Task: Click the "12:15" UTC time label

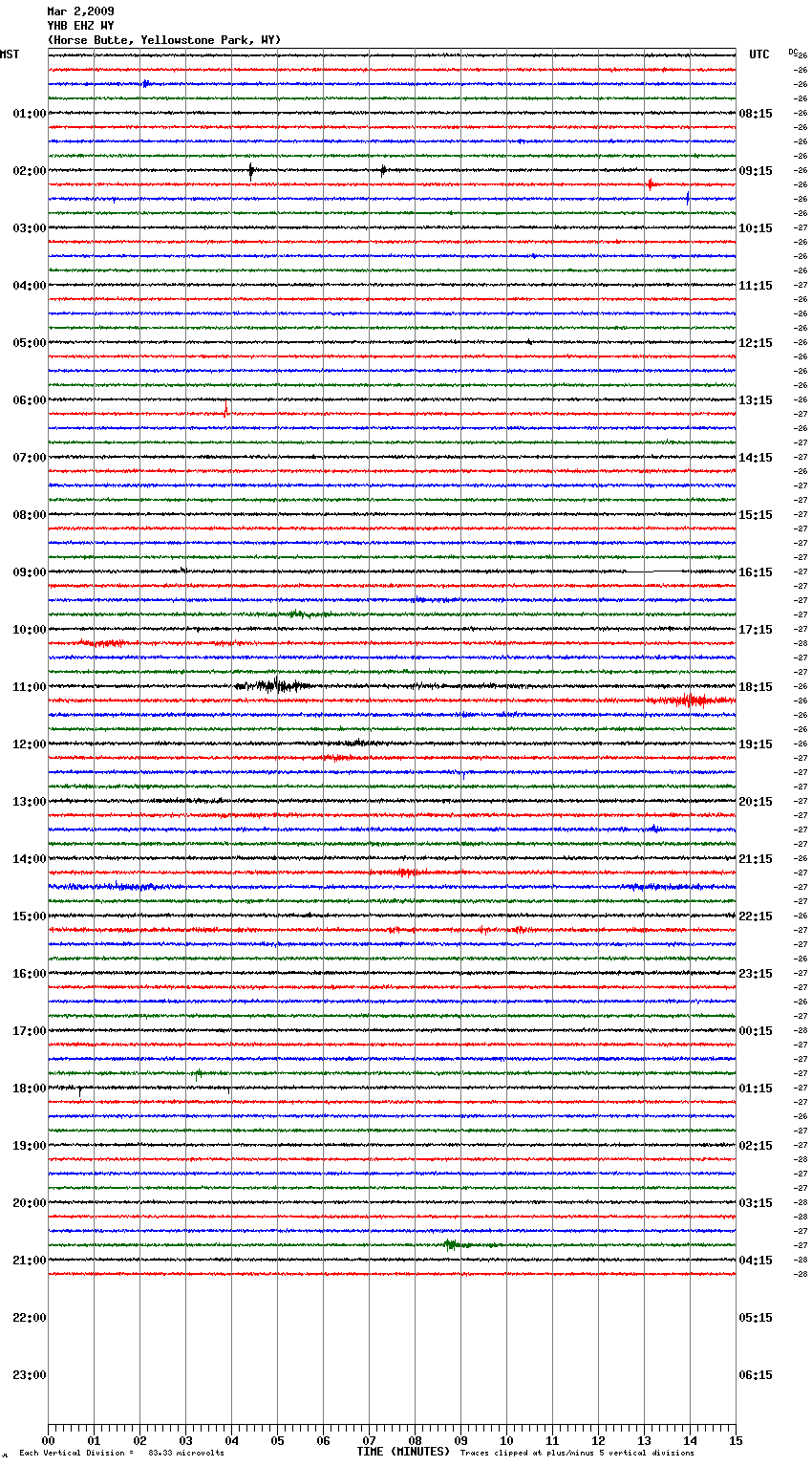Action: tap(756, 343)
